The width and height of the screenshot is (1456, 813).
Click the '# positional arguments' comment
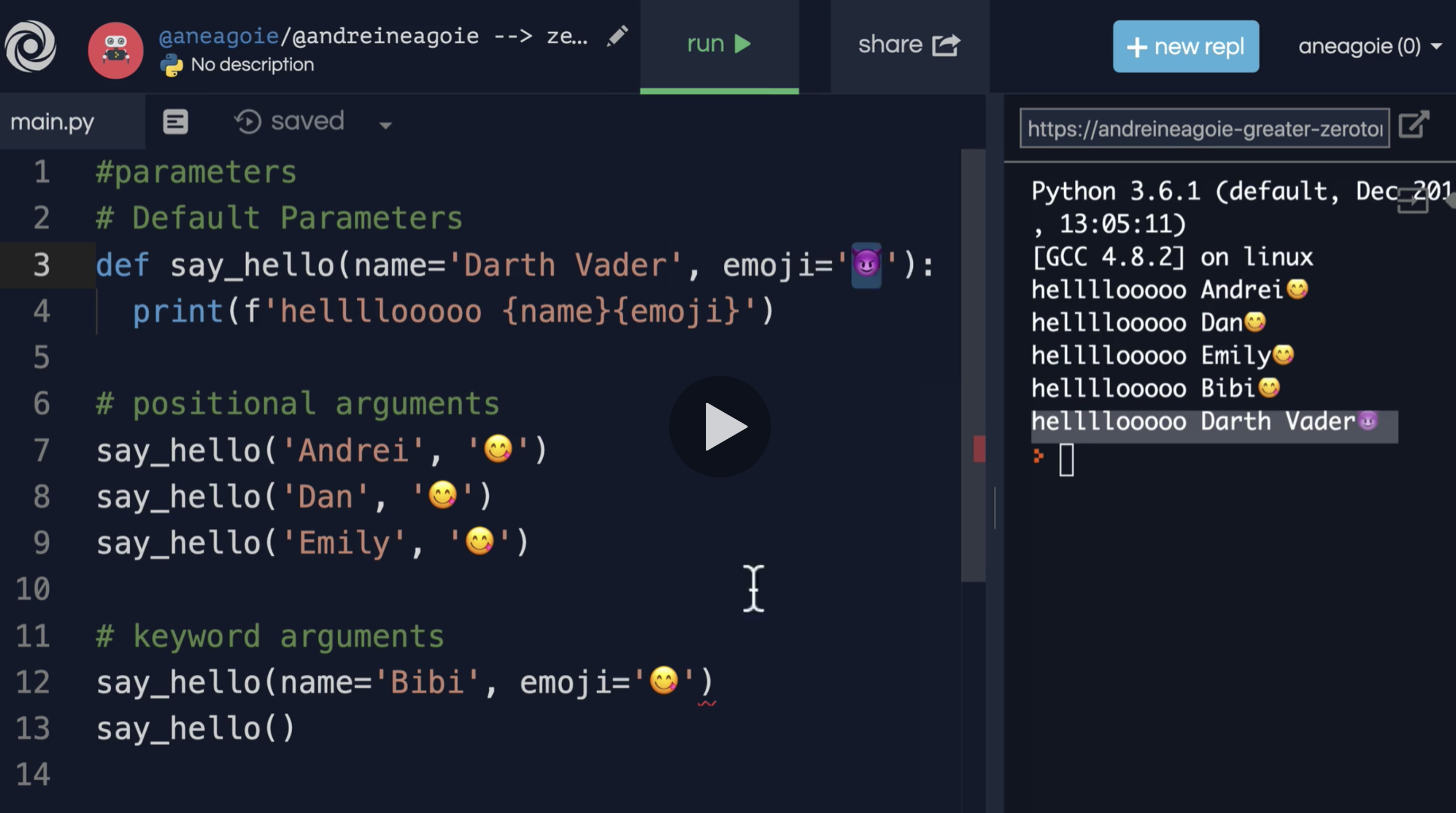298,403
